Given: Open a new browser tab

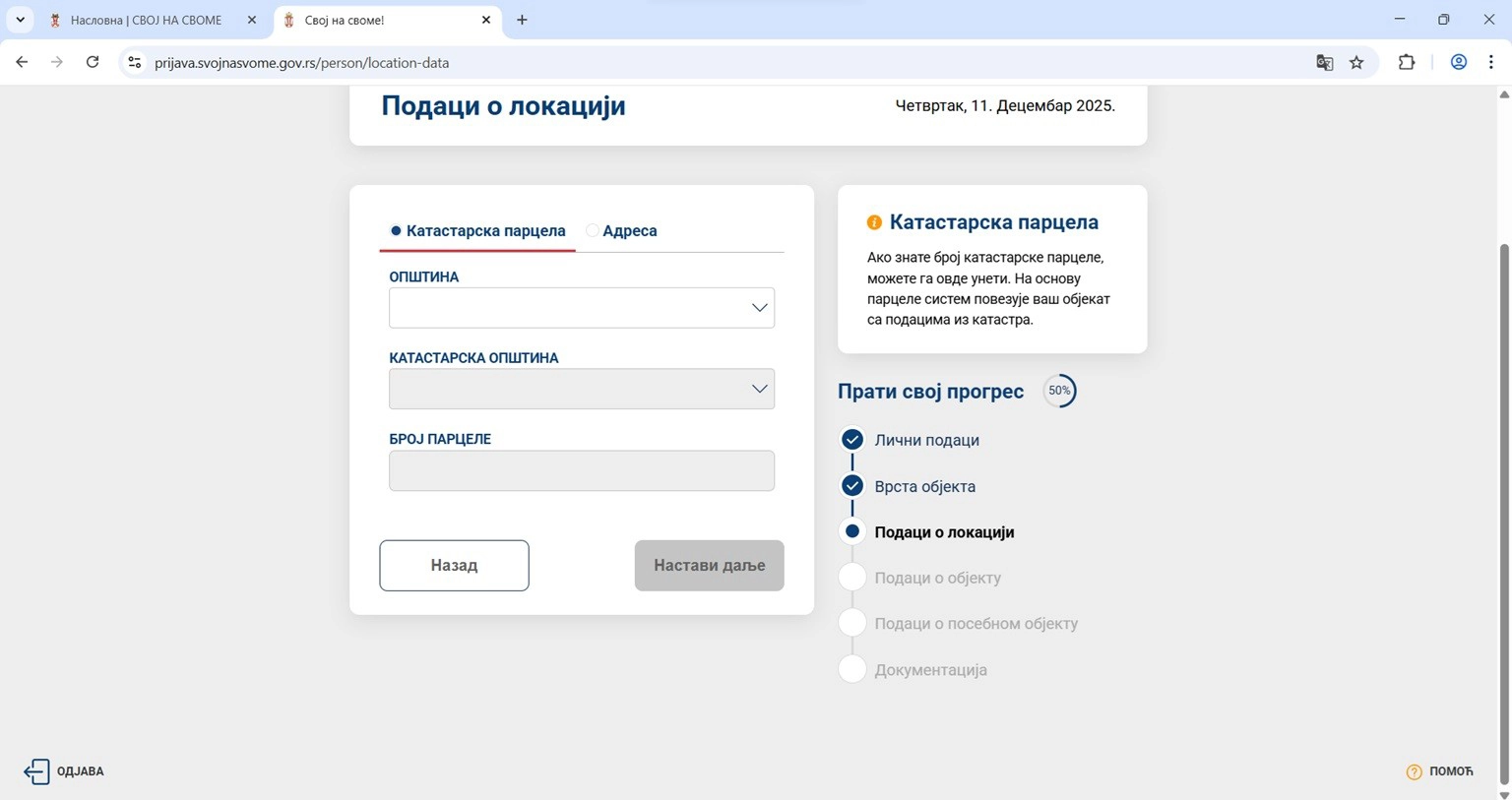Looking at the screenshot, I should pos(522,20).
